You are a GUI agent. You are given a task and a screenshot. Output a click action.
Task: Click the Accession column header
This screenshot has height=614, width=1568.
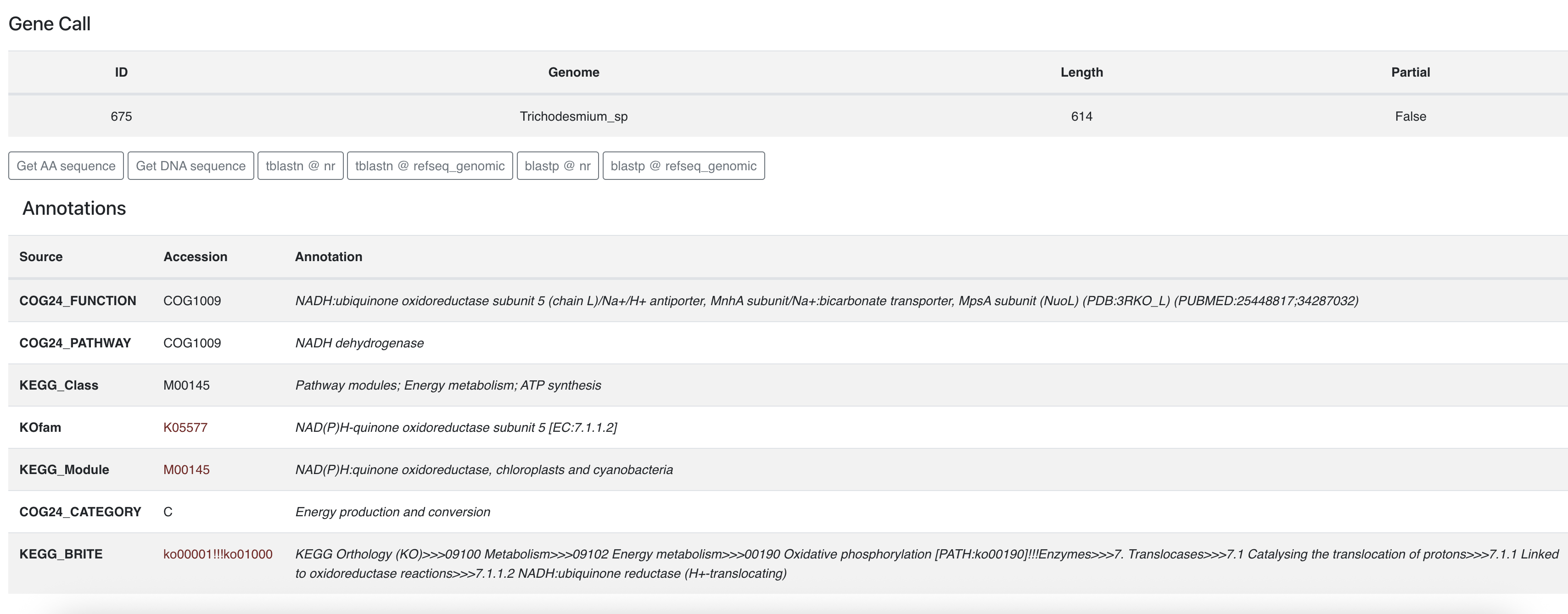[x=195, y=257]
